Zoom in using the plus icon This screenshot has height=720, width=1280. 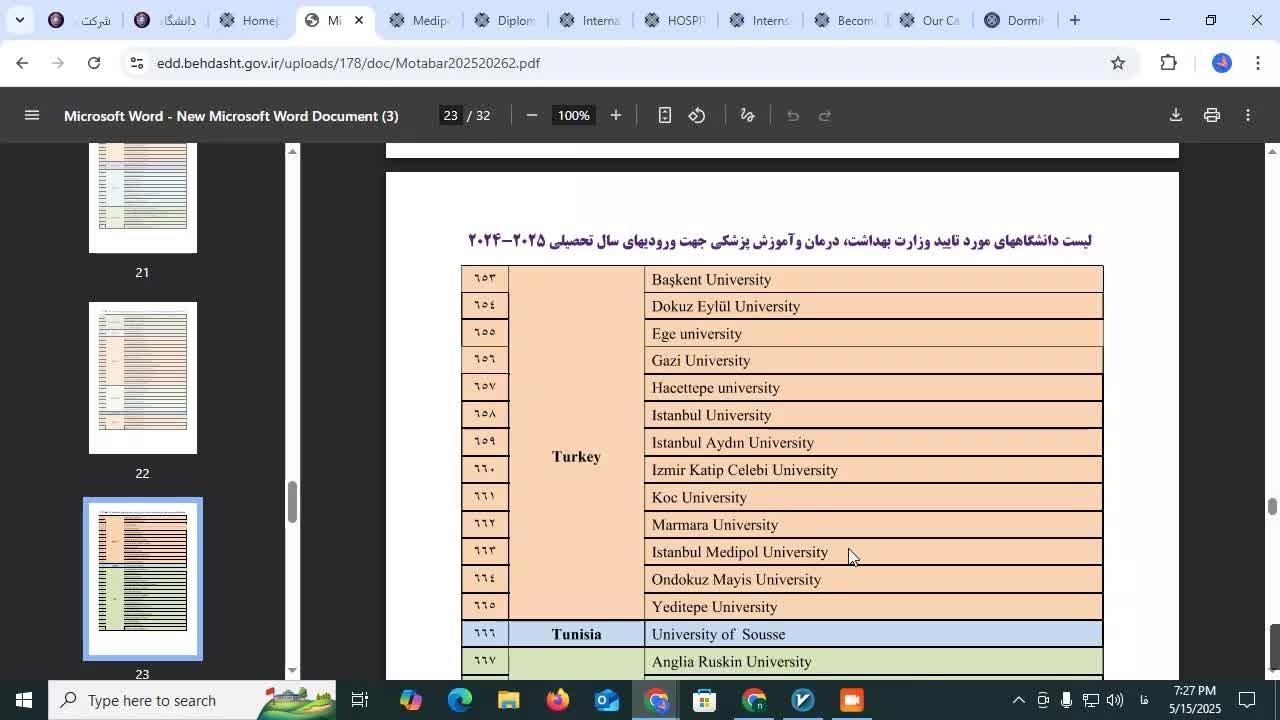tap(616, 115)
